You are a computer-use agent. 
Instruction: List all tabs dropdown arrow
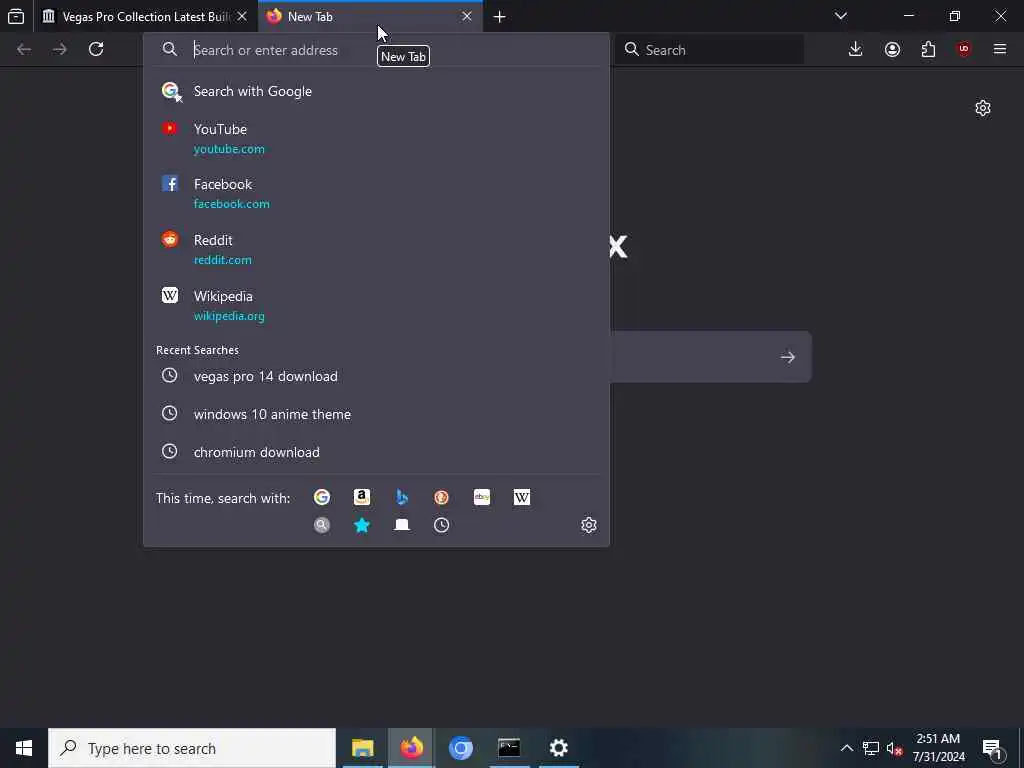[x=841, y=16]
